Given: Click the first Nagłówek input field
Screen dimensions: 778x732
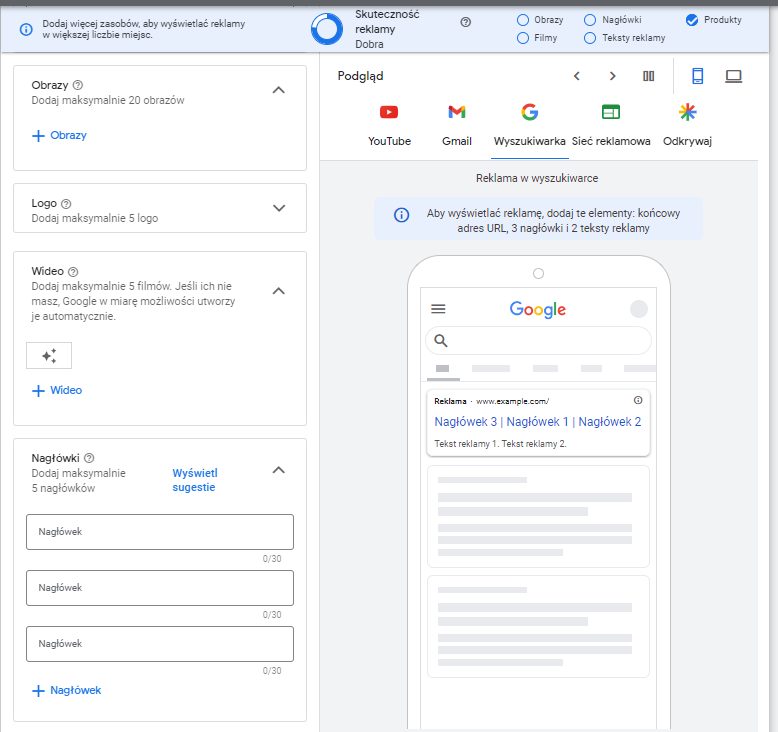Looking at the screenshot, I should click(160, 532).
